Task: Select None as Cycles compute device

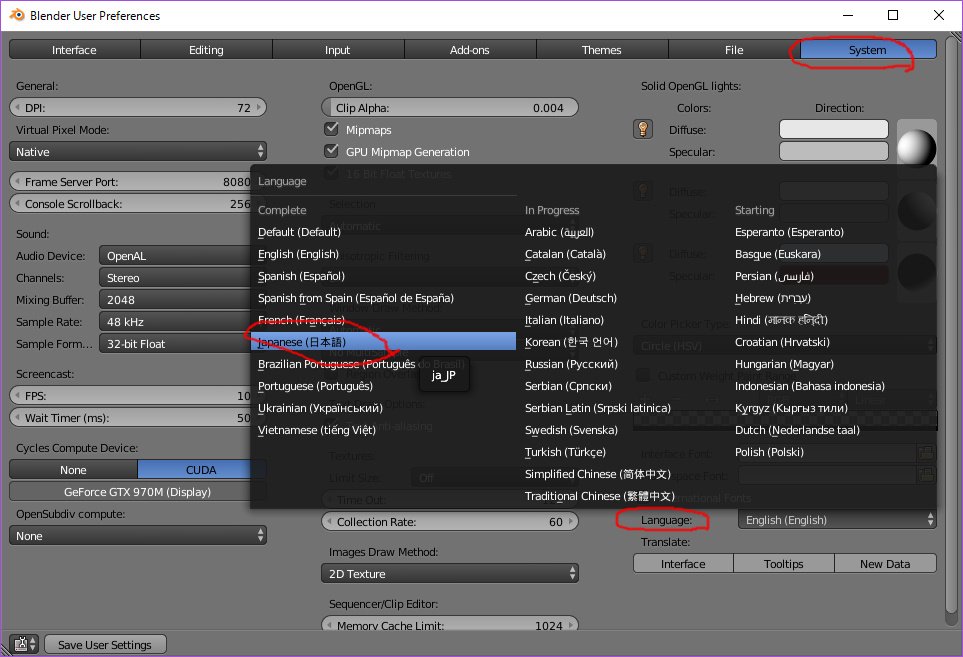Action: [x=73, y=470]
